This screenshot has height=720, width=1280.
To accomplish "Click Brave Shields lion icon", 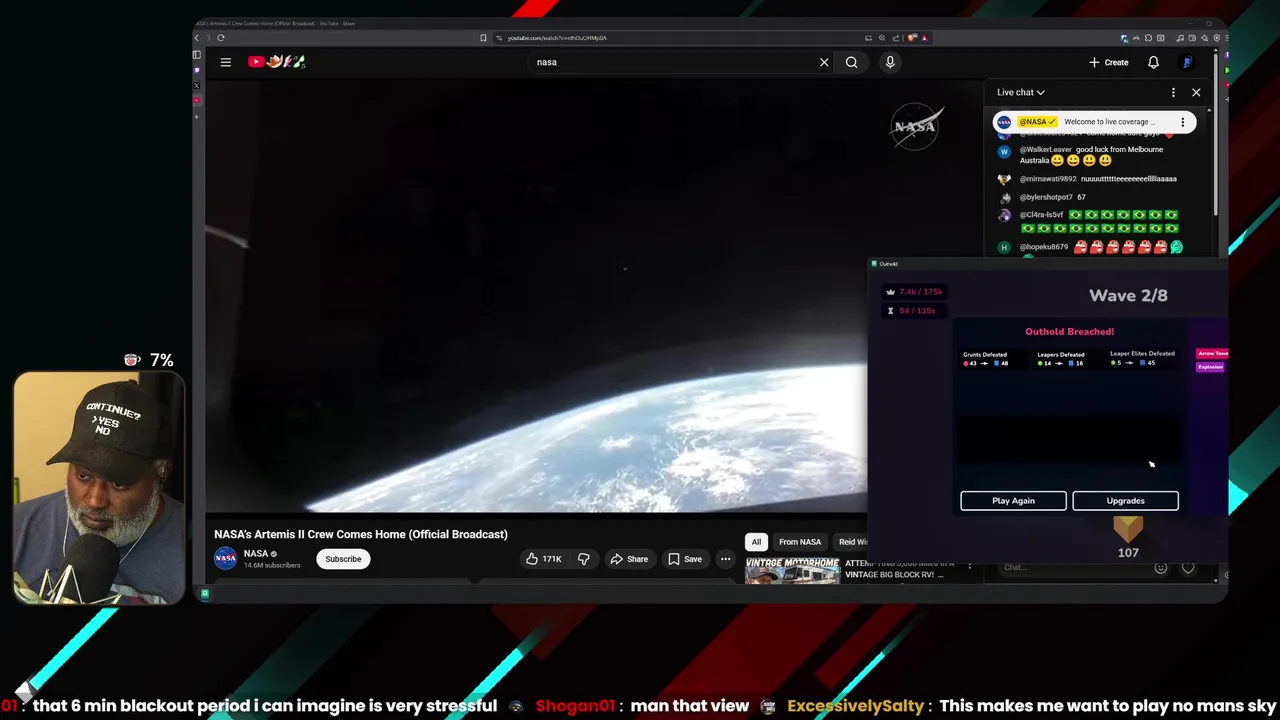I will tap(911, 38).
